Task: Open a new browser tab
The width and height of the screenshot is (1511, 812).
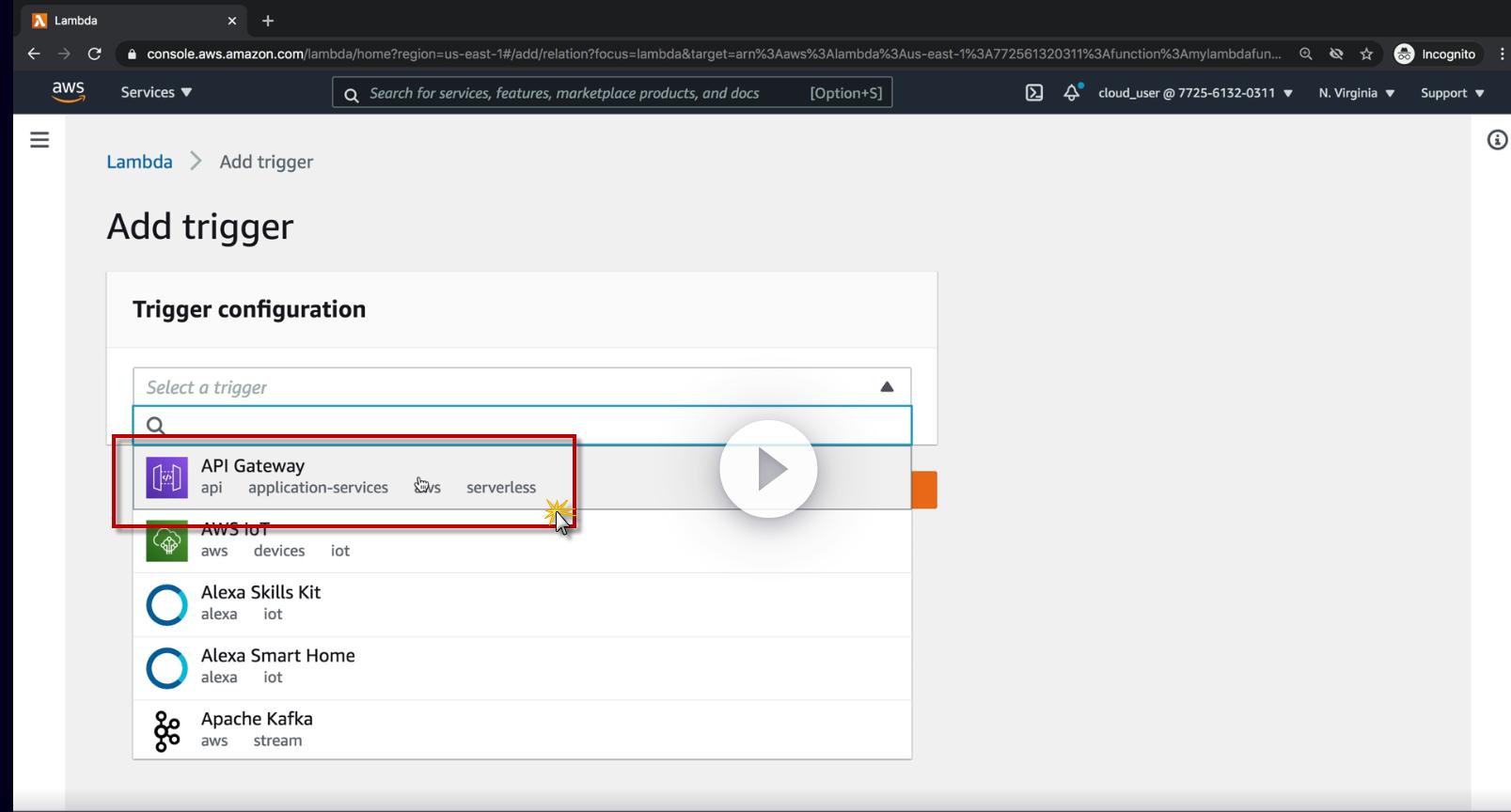Action: tap(268, 21)
